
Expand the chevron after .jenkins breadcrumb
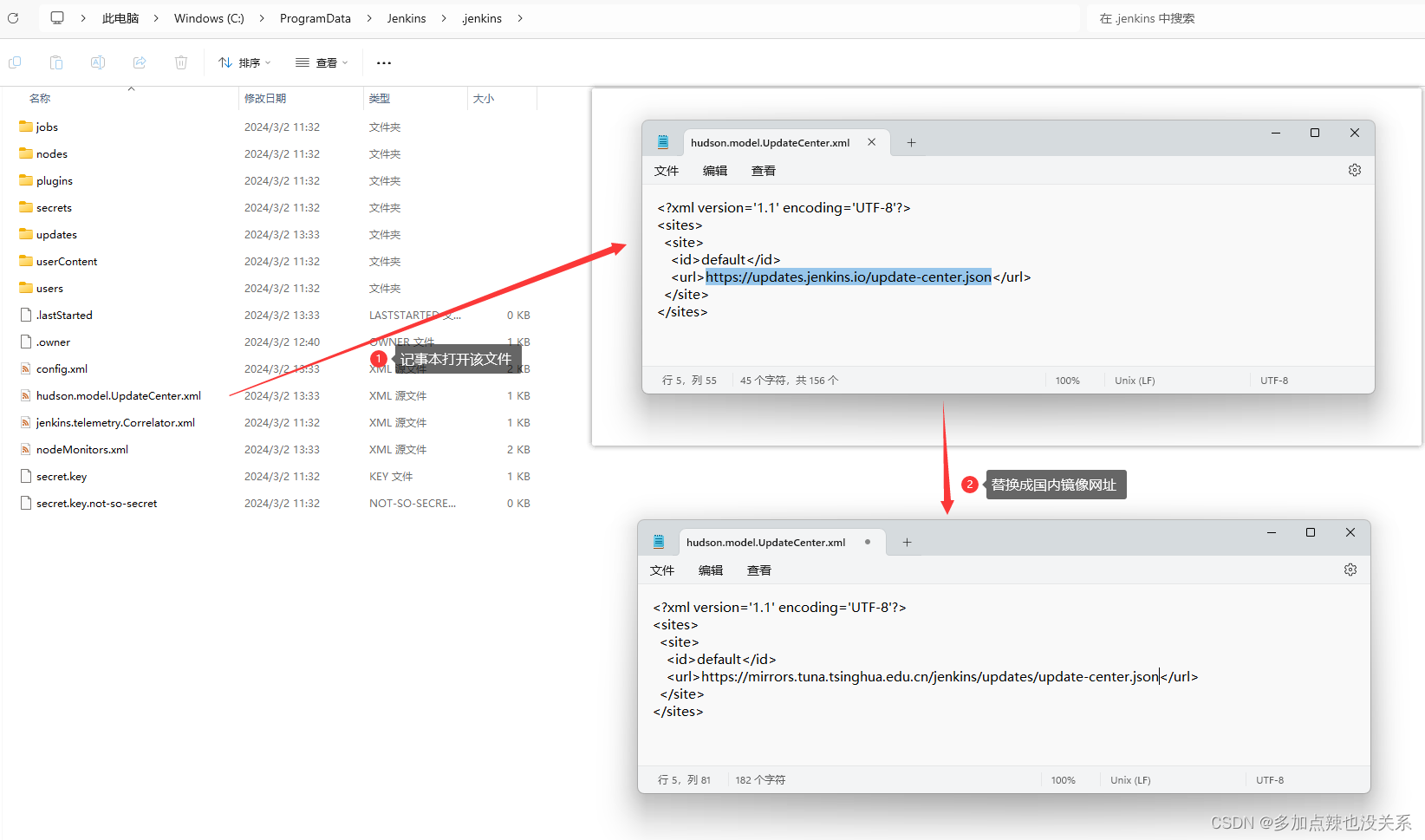(x=520, y=18)
